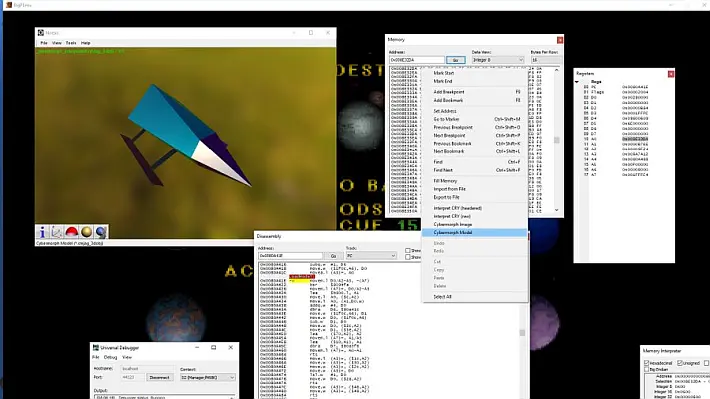This screenshot has height=399, width=710.
Task: Click the Memory window vertical scrollbar thumb
Action: click(x=556, y=140)
